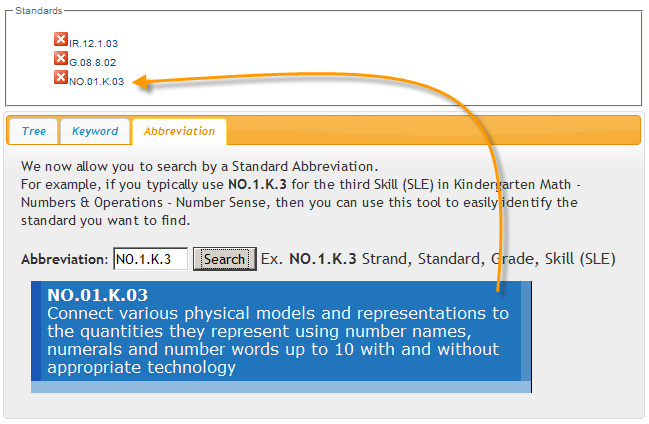Switch to the Tree tab
The height and width of the screenshot is (424, 649).
(34, 131)
